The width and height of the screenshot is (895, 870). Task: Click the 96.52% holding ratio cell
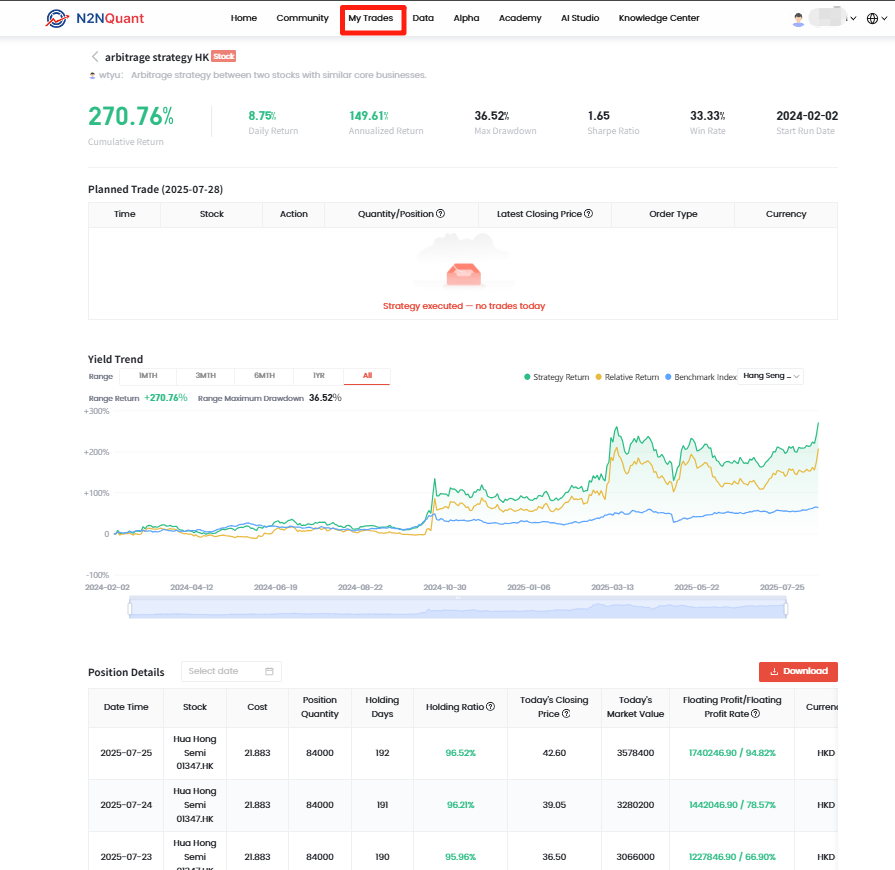(x=460, y=753)
